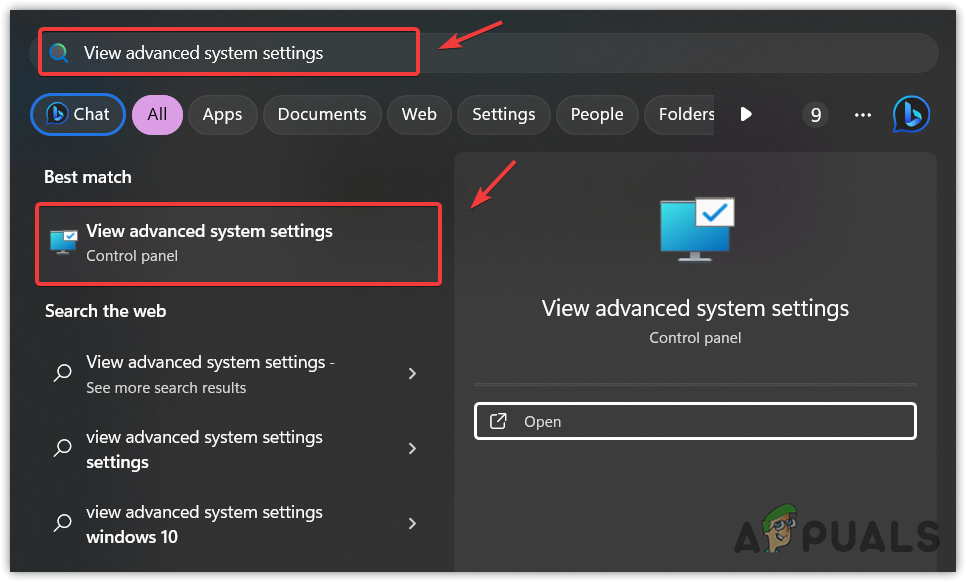Click the 'Control panel' label in preview pane
This screenshot has width=966, height=582.
695,338
